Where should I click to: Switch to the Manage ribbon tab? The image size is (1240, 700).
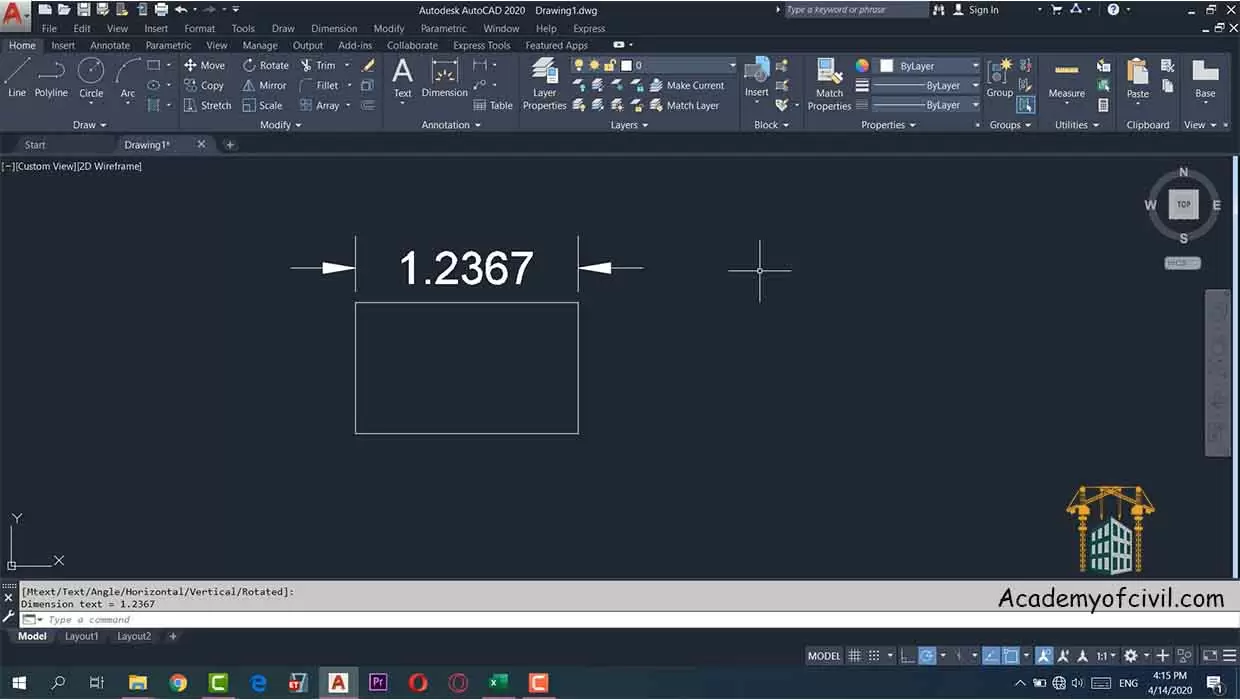click(x=260, y=45)
